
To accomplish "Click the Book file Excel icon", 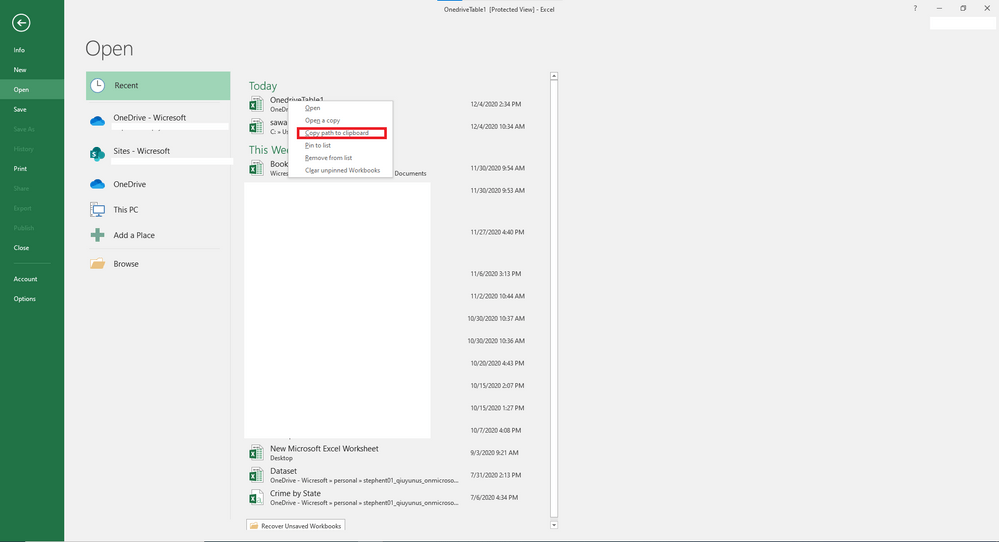I will [x=256, y=168].
